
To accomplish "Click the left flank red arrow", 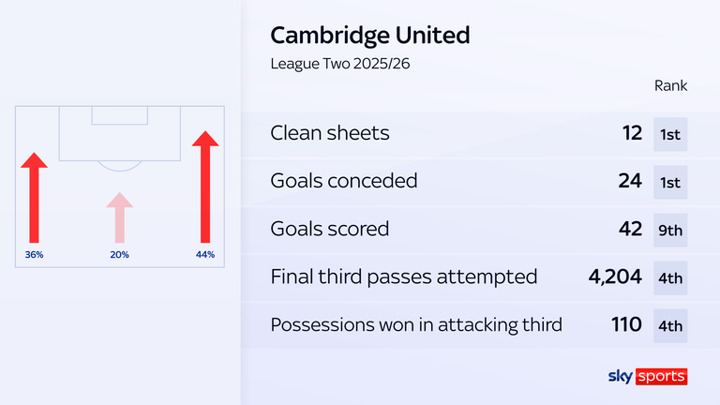I will pos(34,198).
